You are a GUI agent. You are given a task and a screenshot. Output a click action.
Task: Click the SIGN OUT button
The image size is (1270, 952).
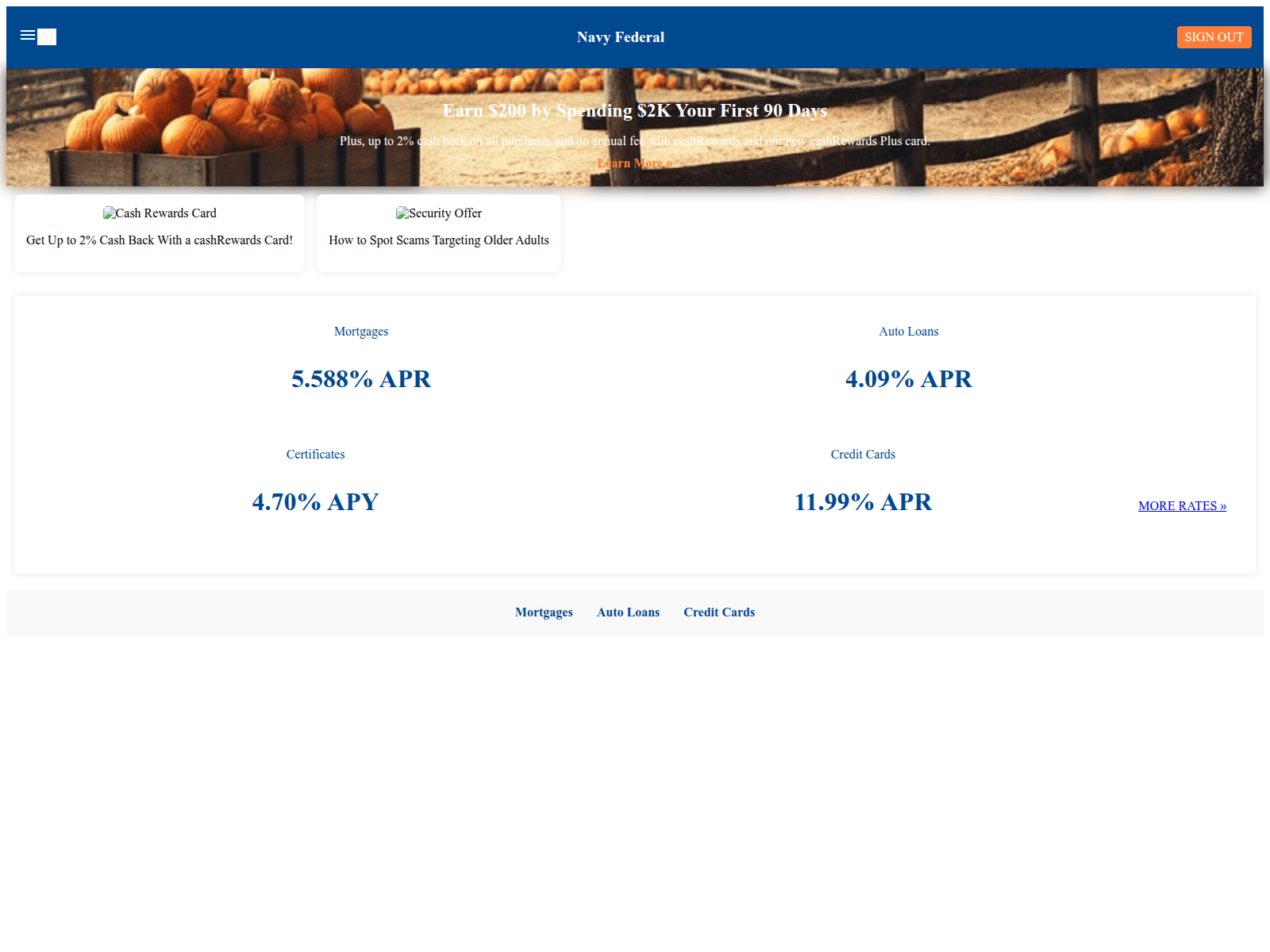coord(1214,37)
